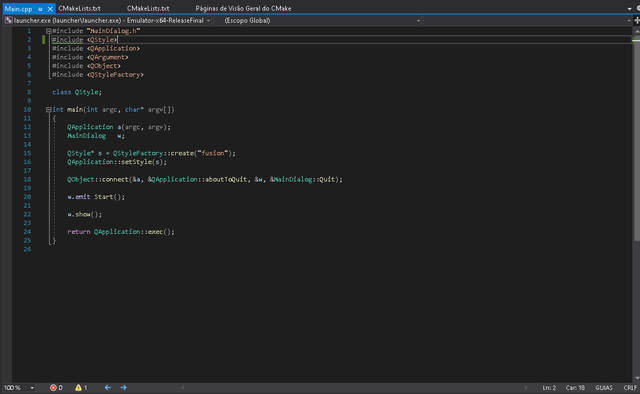Click on #include <QArgument> line
This screenshot has width=640, height=394.
[x=90, y=57]
